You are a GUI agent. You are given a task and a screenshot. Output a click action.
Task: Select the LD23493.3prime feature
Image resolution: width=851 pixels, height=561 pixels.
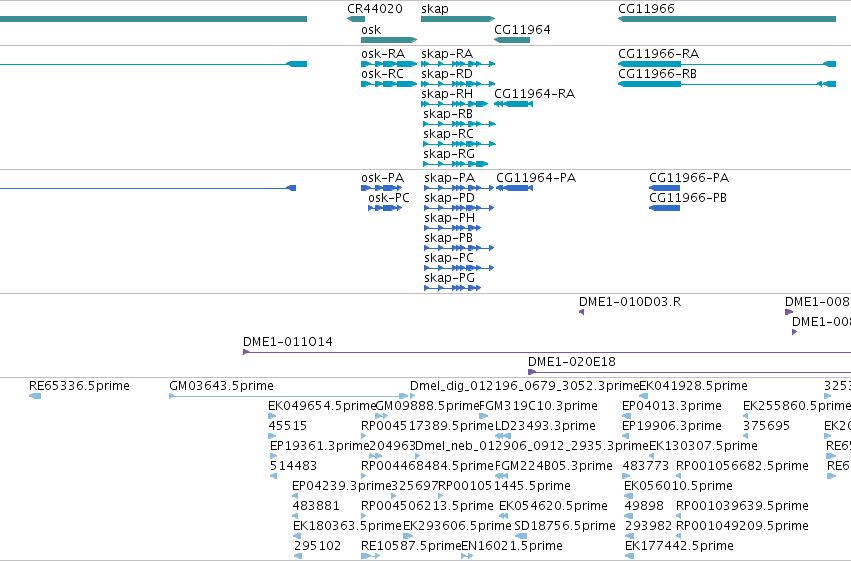click(503, 436)
